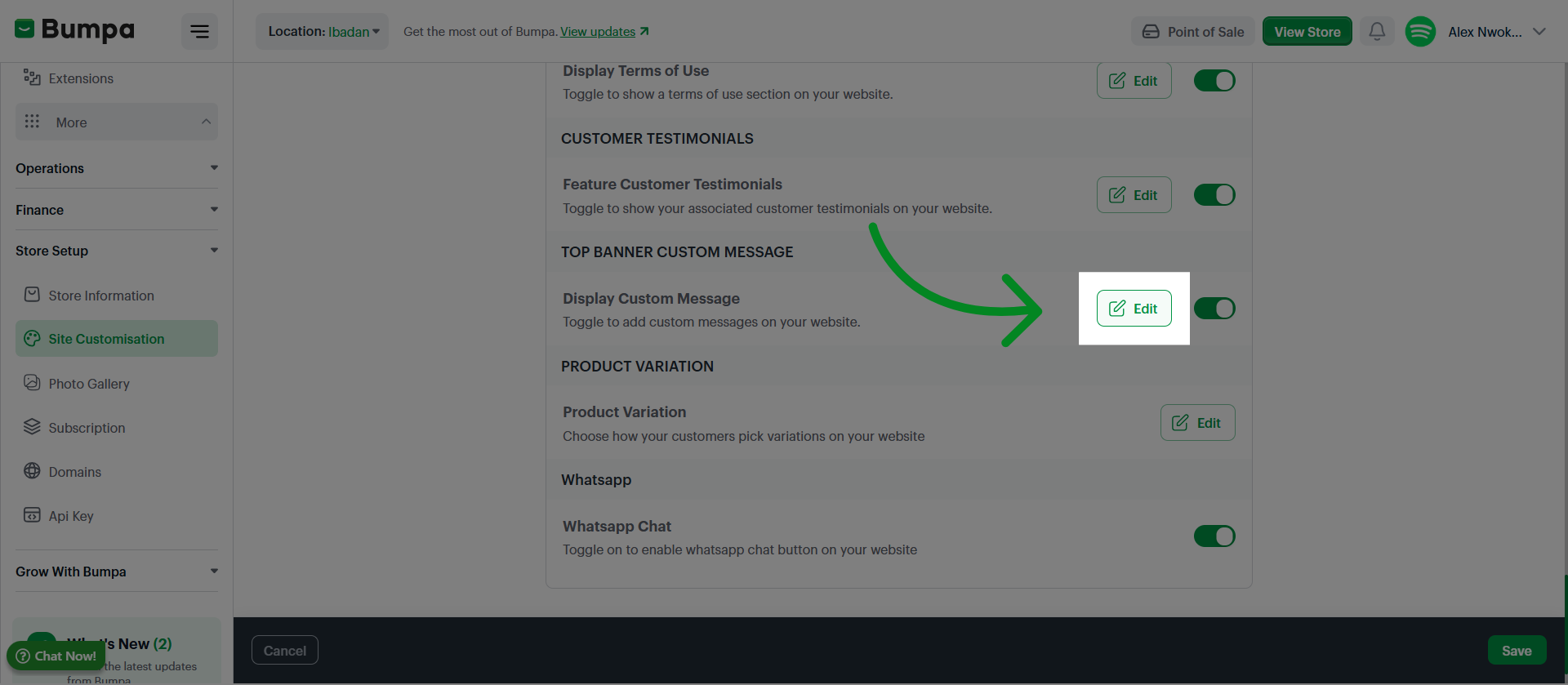Toggle the Whatsapp Chat switch
The width and height of the screenshot is (1568, 685).
pos(1214,536)
